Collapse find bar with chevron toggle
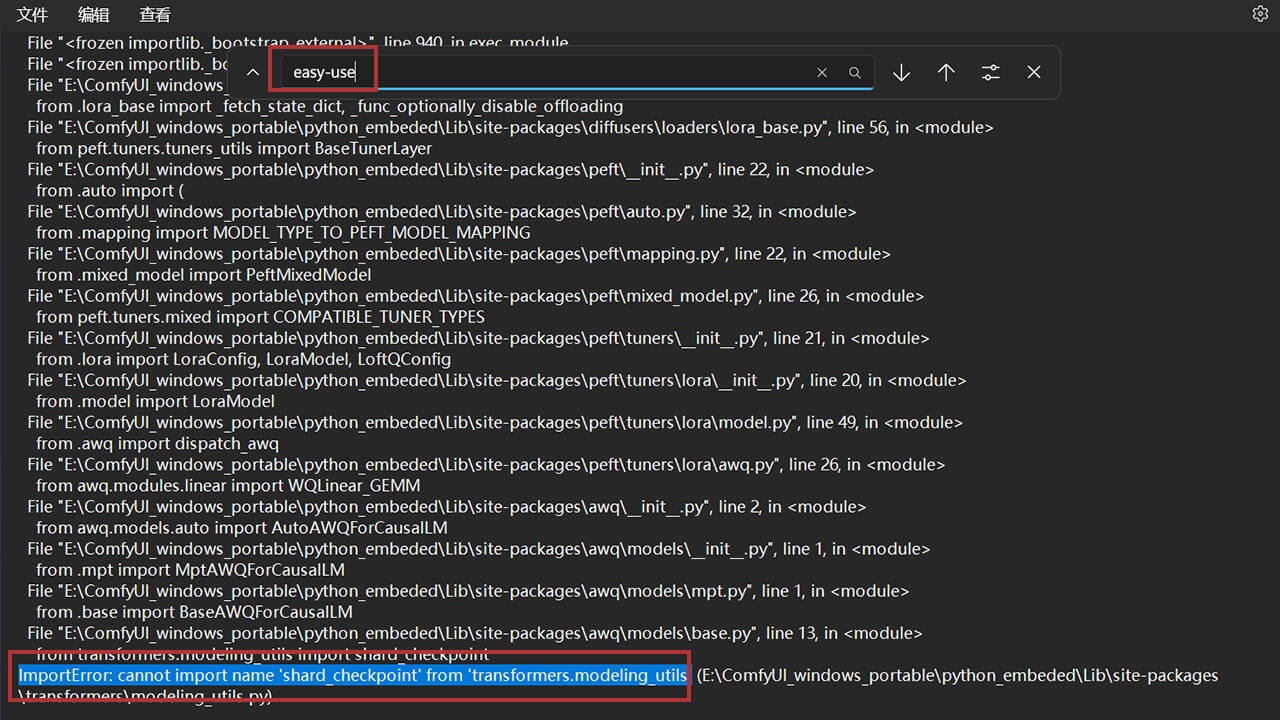1280x720 pixels. 253,72
